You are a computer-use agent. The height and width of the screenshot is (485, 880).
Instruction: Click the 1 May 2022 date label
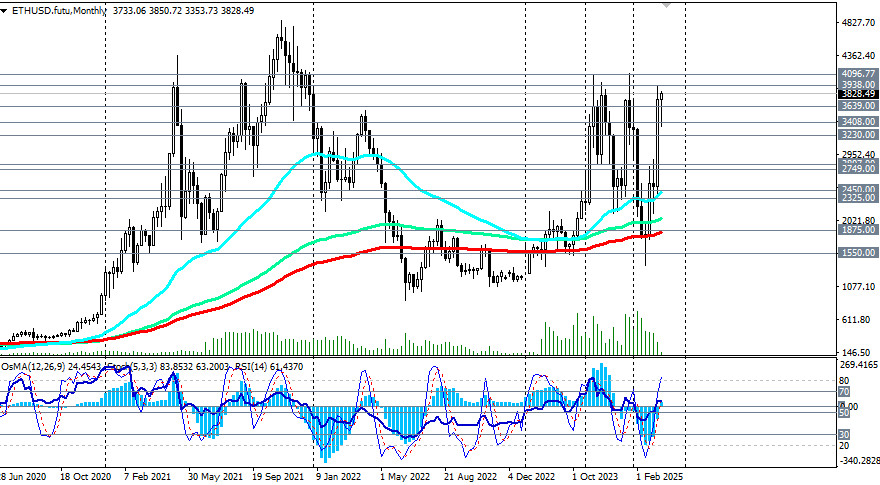[x=406, y=477]
